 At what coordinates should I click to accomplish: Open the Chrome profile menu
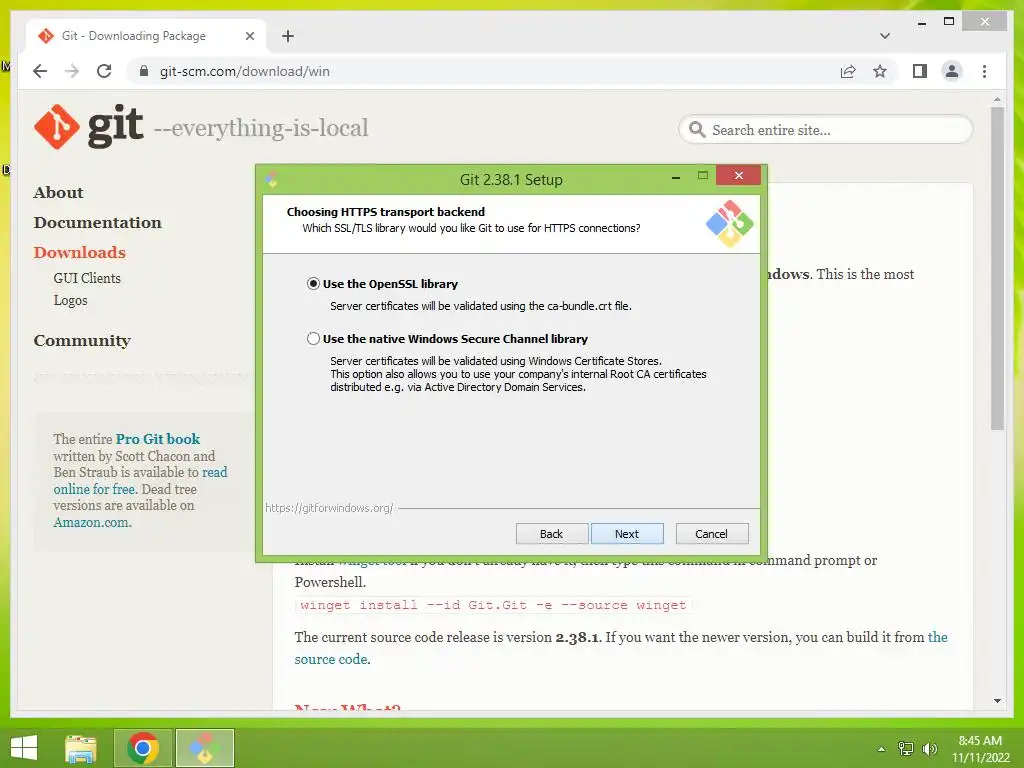click(952, 71)
